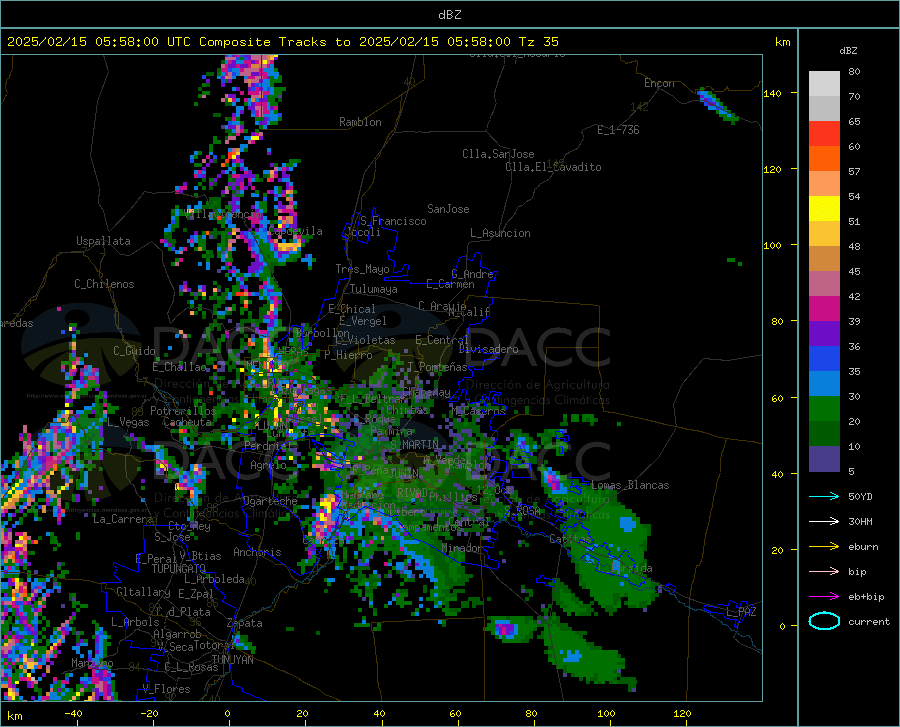The width and height of the screenshot is (900, 727).
Task: Click the Tulumaya place label
Action: (374, 289)
